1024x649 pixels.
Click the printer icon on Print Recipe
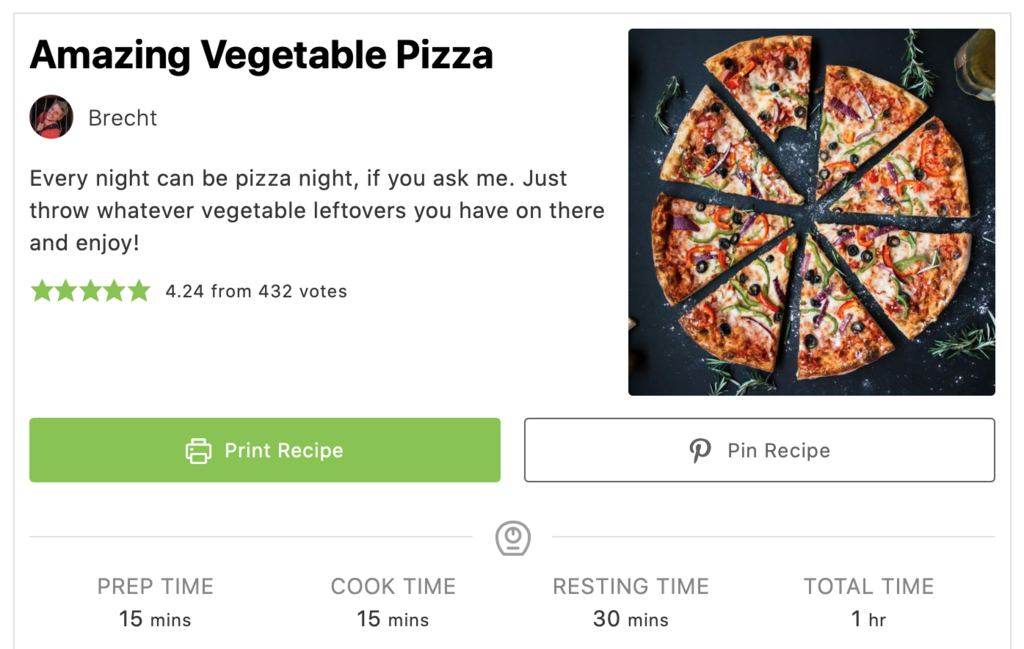tap(196, 450)
